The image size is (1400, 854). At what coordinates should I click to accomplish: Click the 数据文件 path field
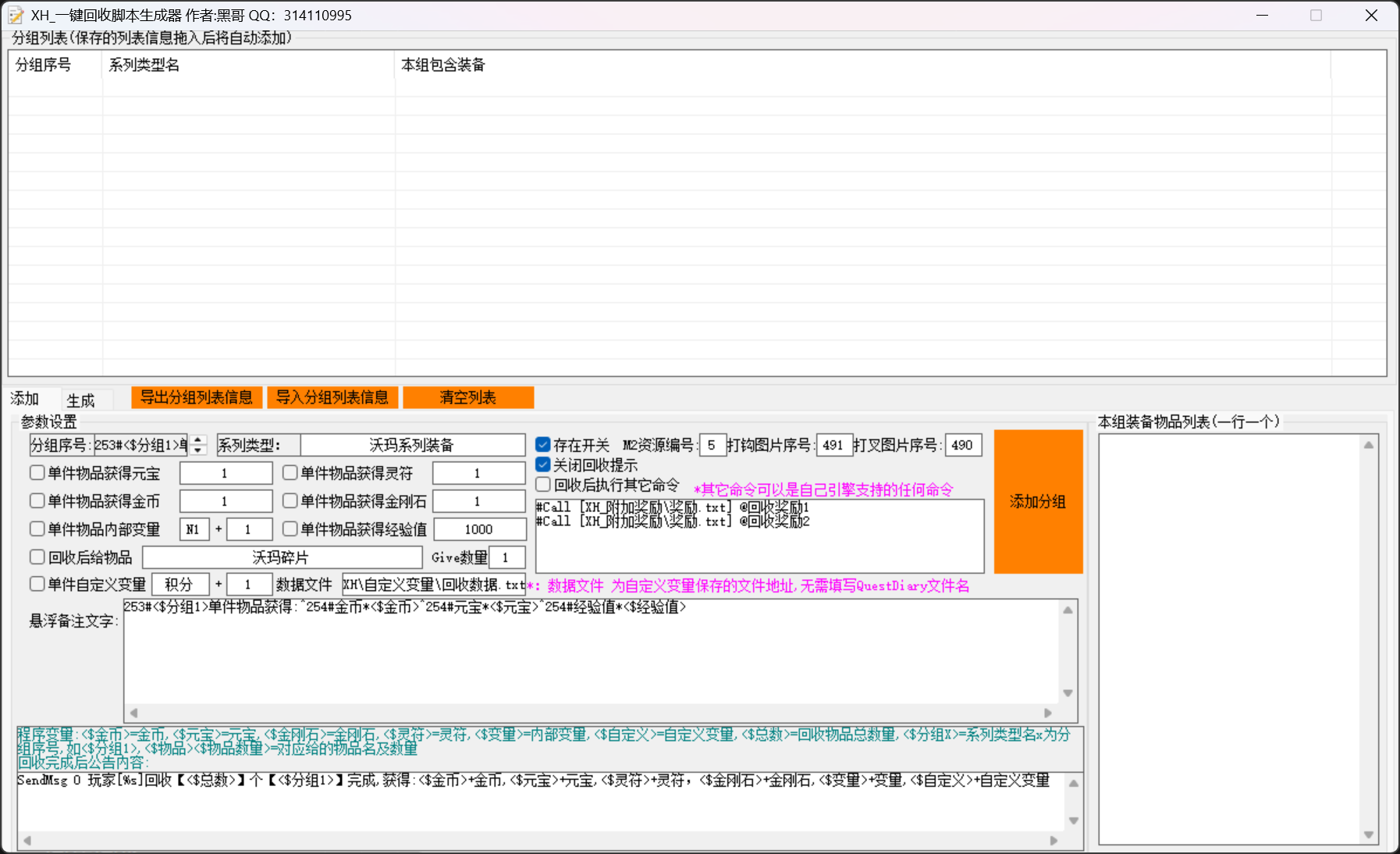point(434,584)
